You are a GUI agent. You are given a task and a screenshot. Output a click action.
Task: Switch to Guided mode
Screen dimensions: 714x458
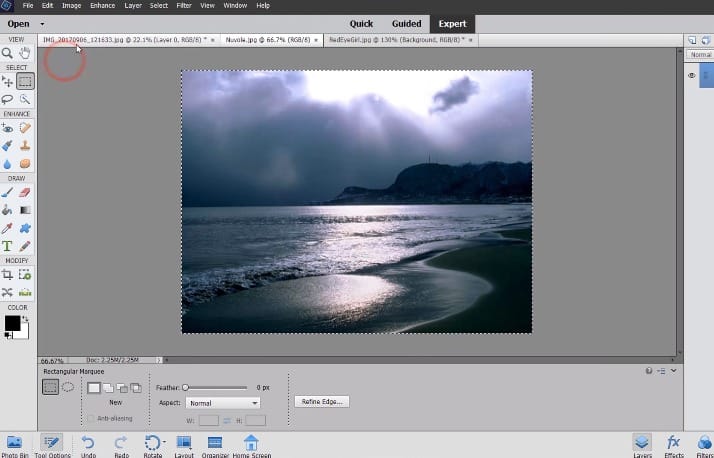406,24
